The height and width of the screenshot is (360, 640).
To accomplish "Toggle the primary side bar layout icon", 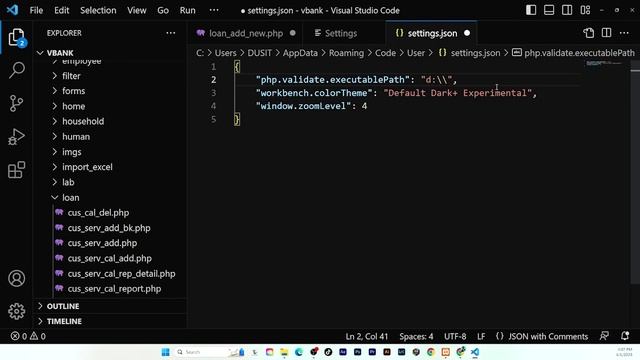I will pos(531,10).
